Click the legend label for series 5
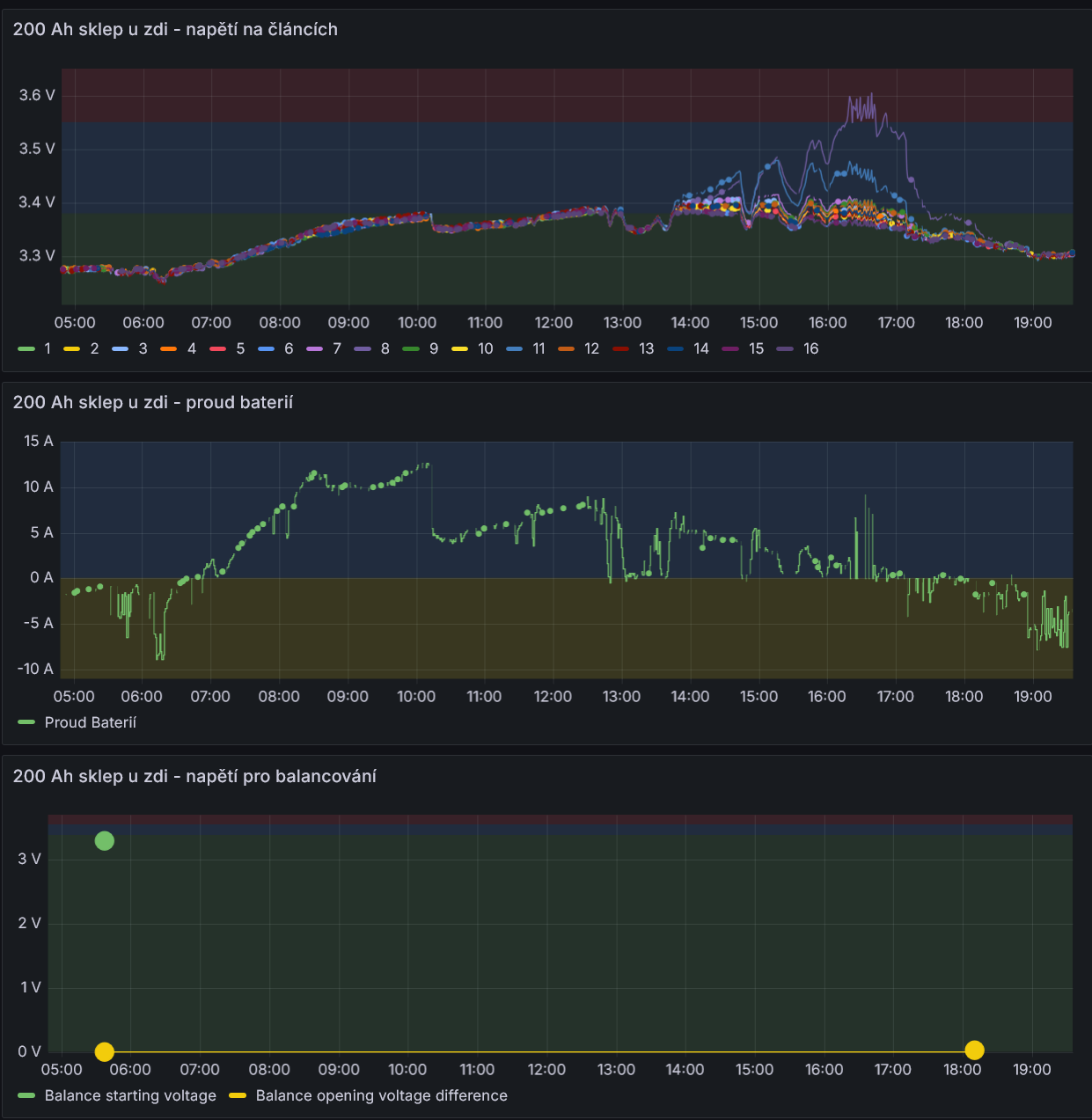The width and height of the screenshot is (1092, 1120). point(240,348)
